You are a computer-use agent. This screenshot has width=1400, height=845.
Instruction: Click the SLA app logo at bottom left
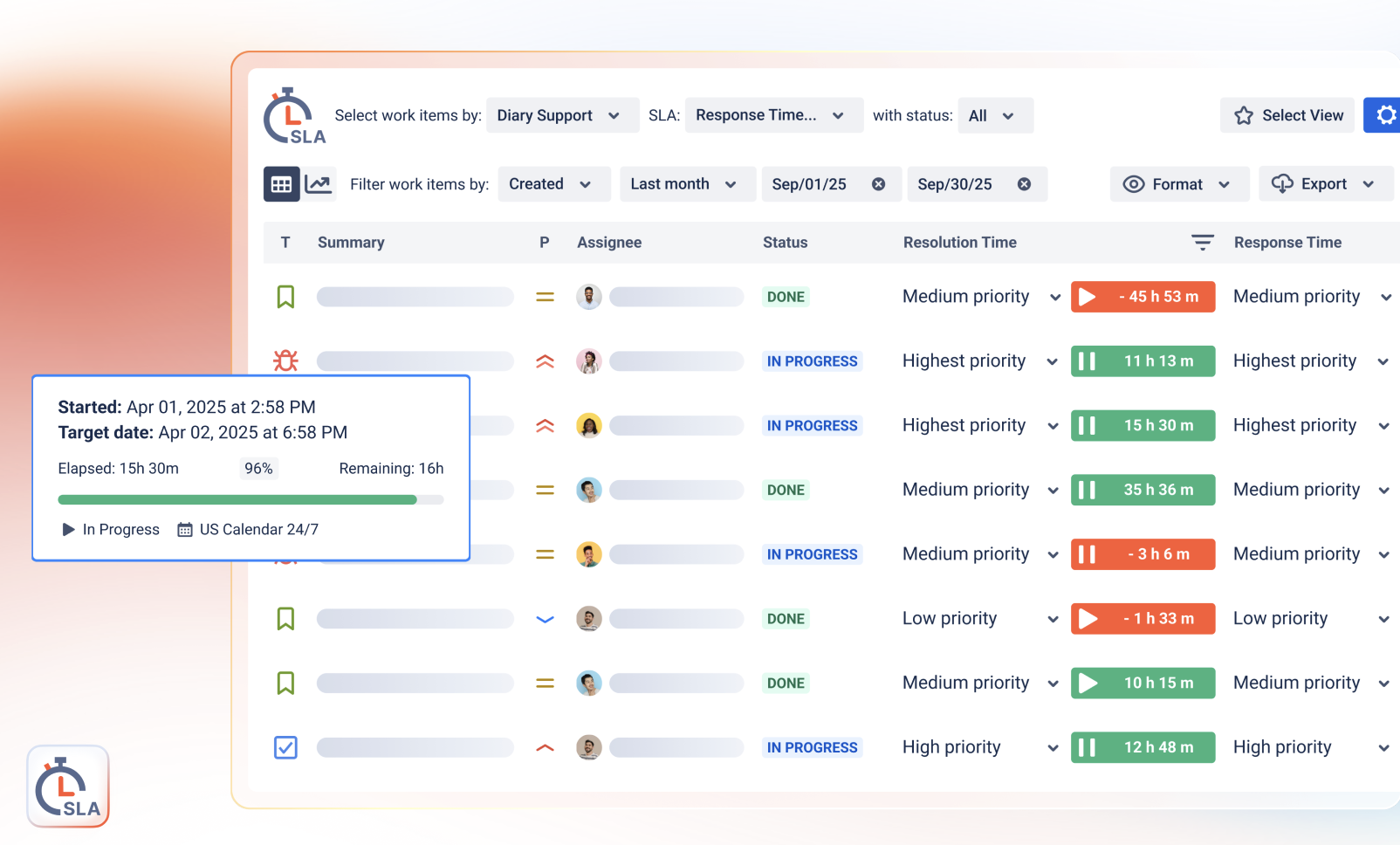point(68,787)
